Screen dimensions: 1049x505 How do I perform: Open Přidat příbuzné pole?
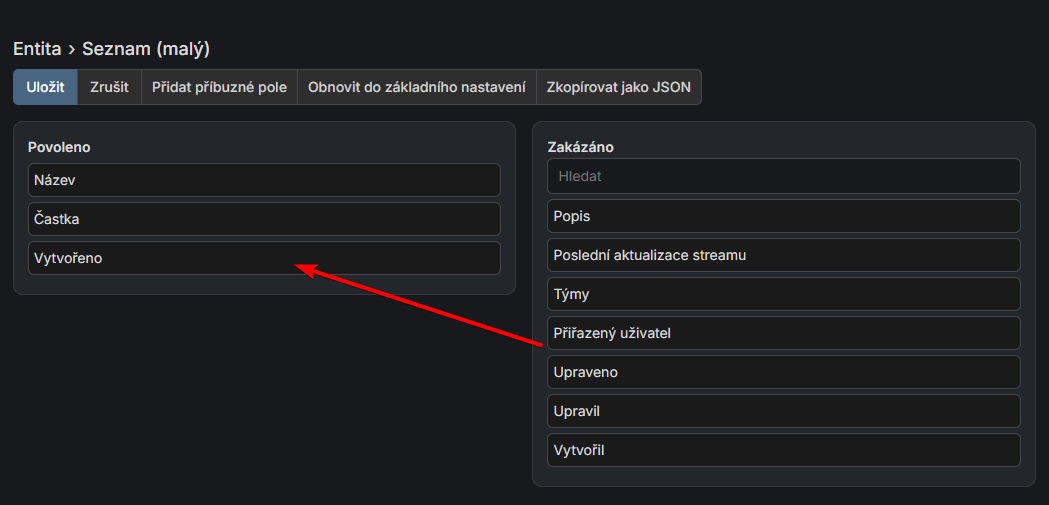(219, 87)
